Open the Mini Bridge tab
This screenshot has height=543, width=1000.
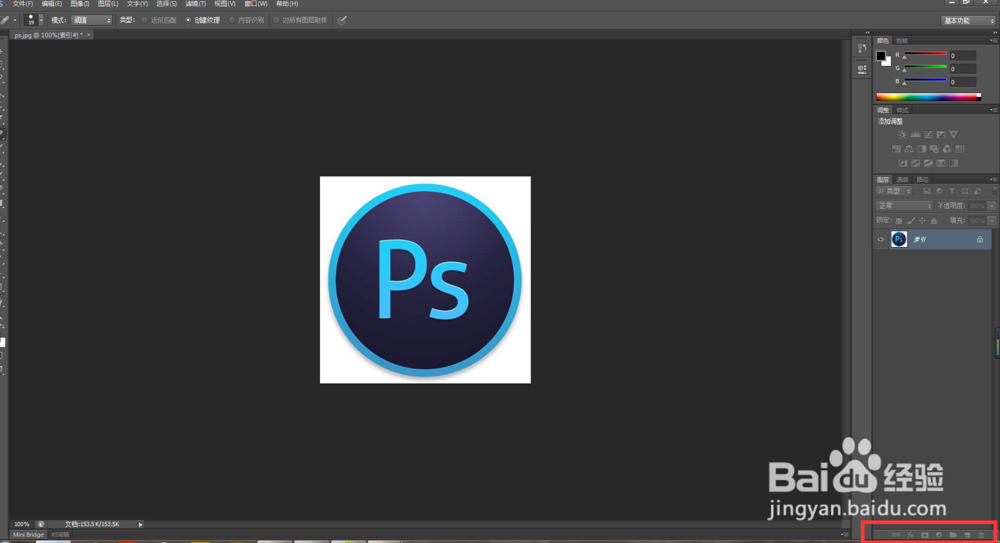[x=29, y=535]
